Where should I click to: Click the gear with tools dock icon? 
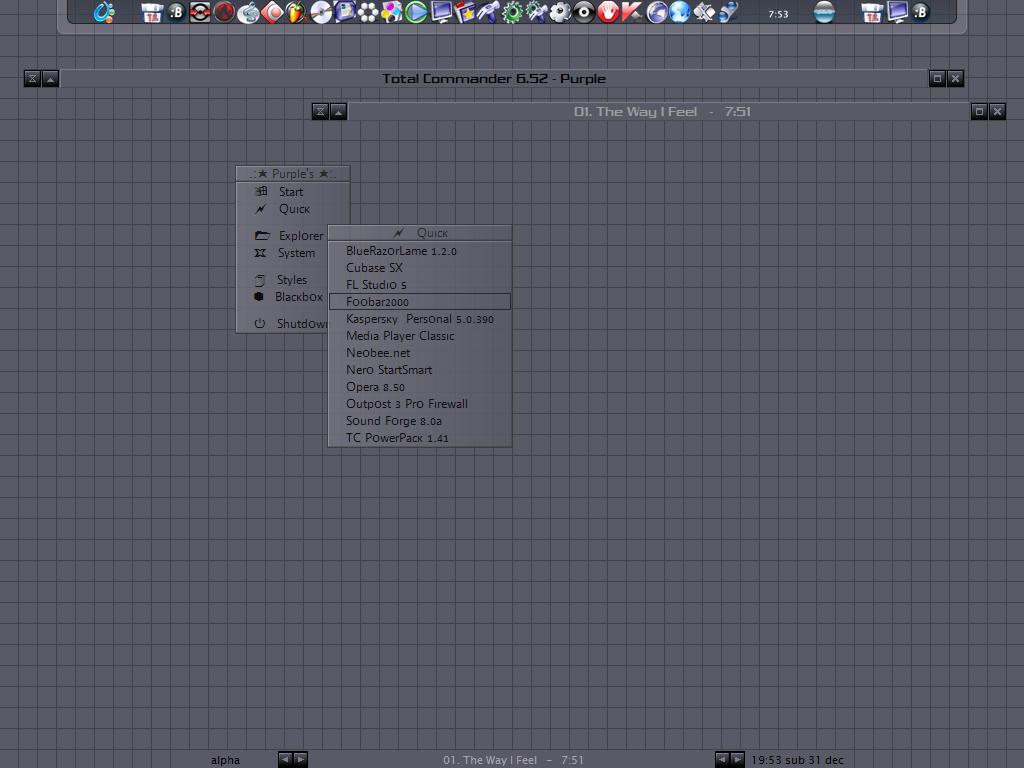[536, 12]
